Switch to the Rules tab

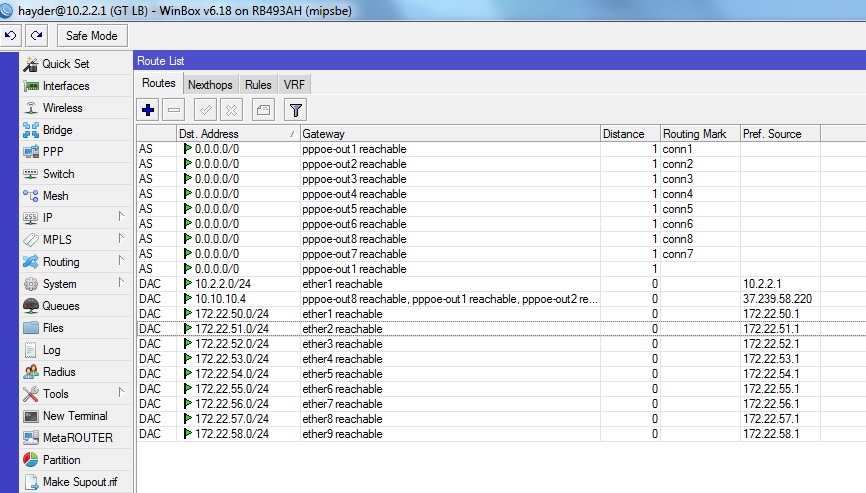258,85
